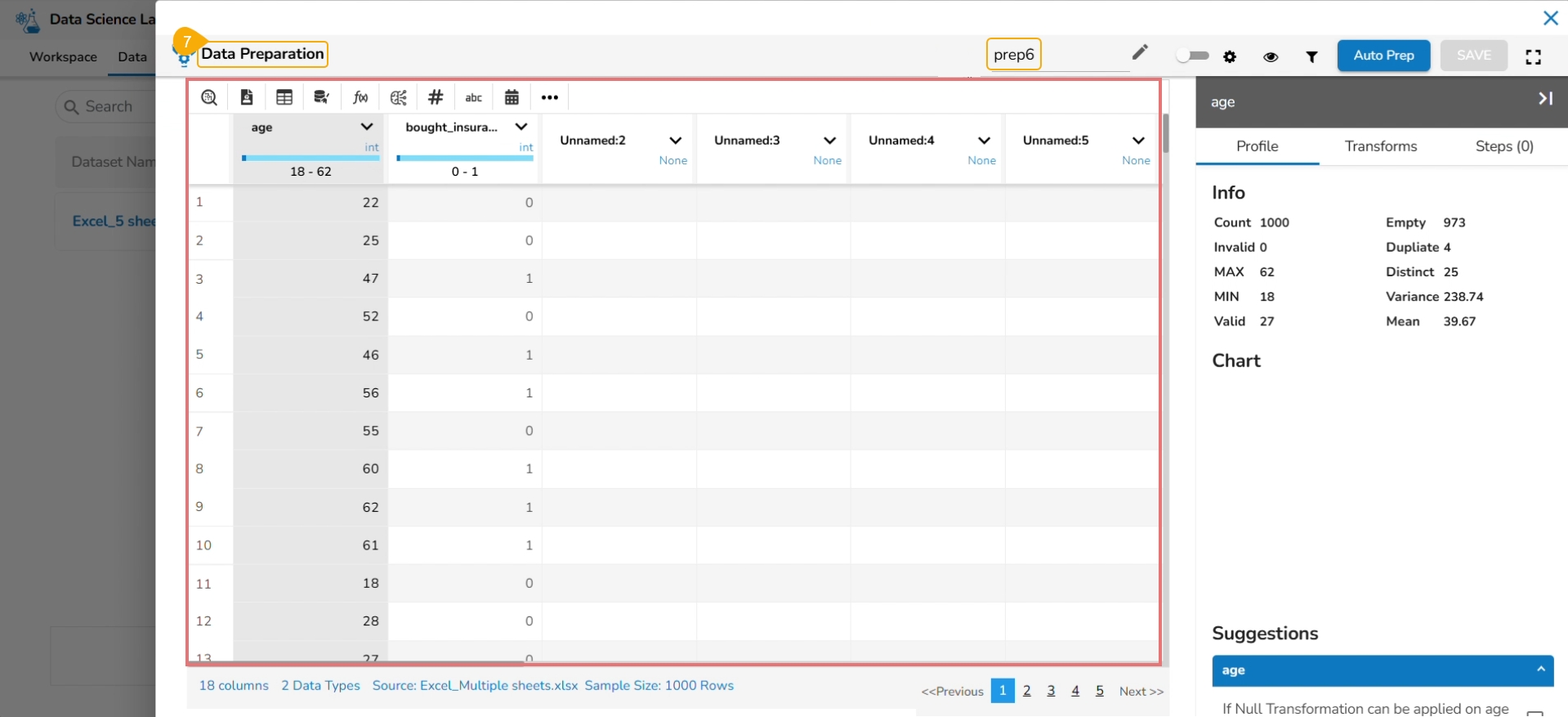Collapse the age suggestions accordion
This screenshot has height=717, width=1568.
point(1540,670)
